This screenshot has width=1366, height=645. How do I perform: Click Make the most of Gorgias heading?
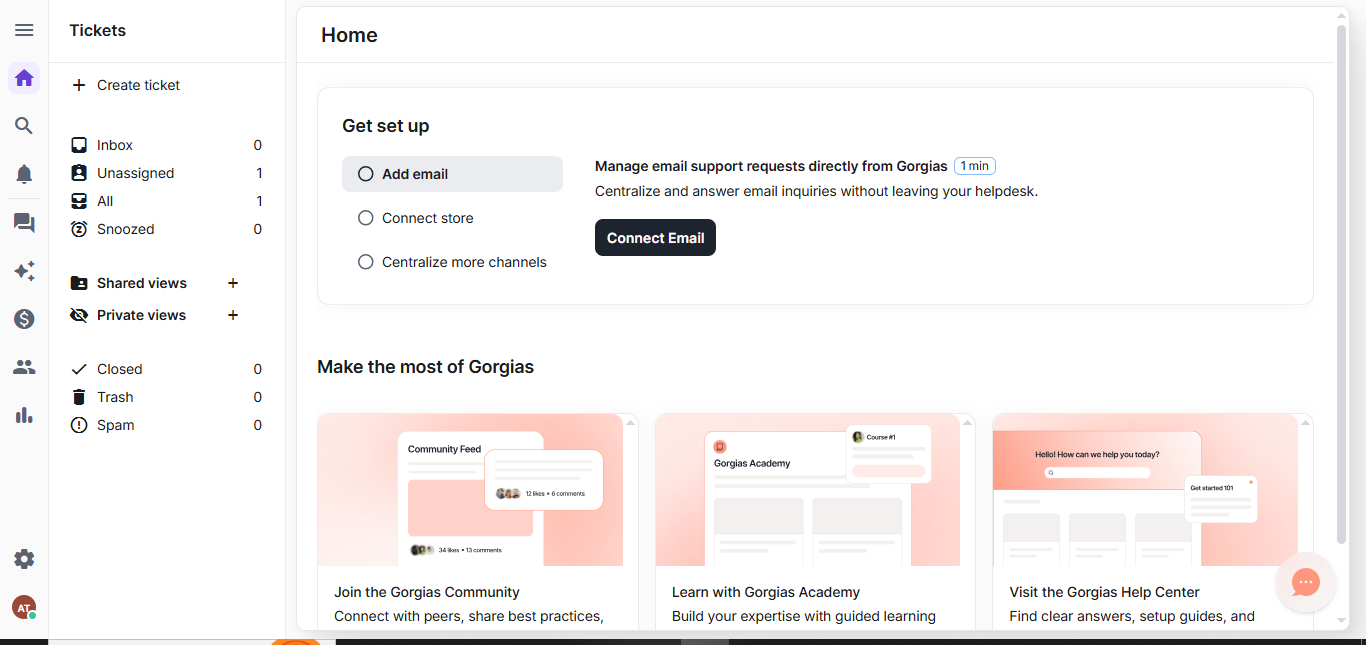tap(425, 367)
